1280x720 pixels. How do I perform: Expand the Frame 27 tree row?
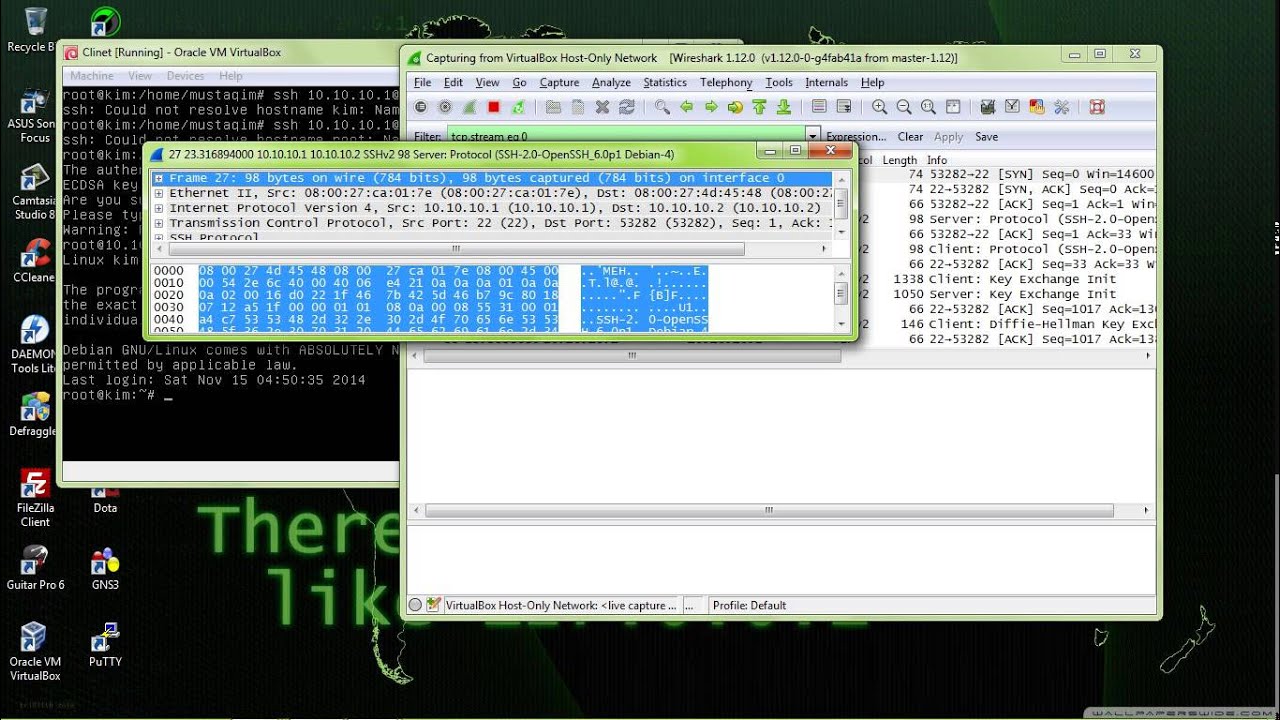pos(159,178)
